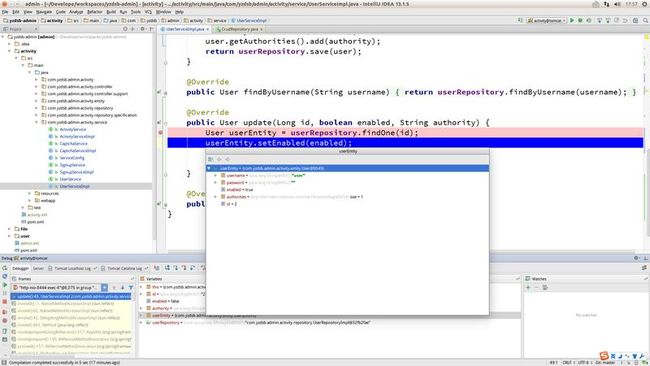
Task: Open the Refactor menu
Action: click(x=95, y=12)
